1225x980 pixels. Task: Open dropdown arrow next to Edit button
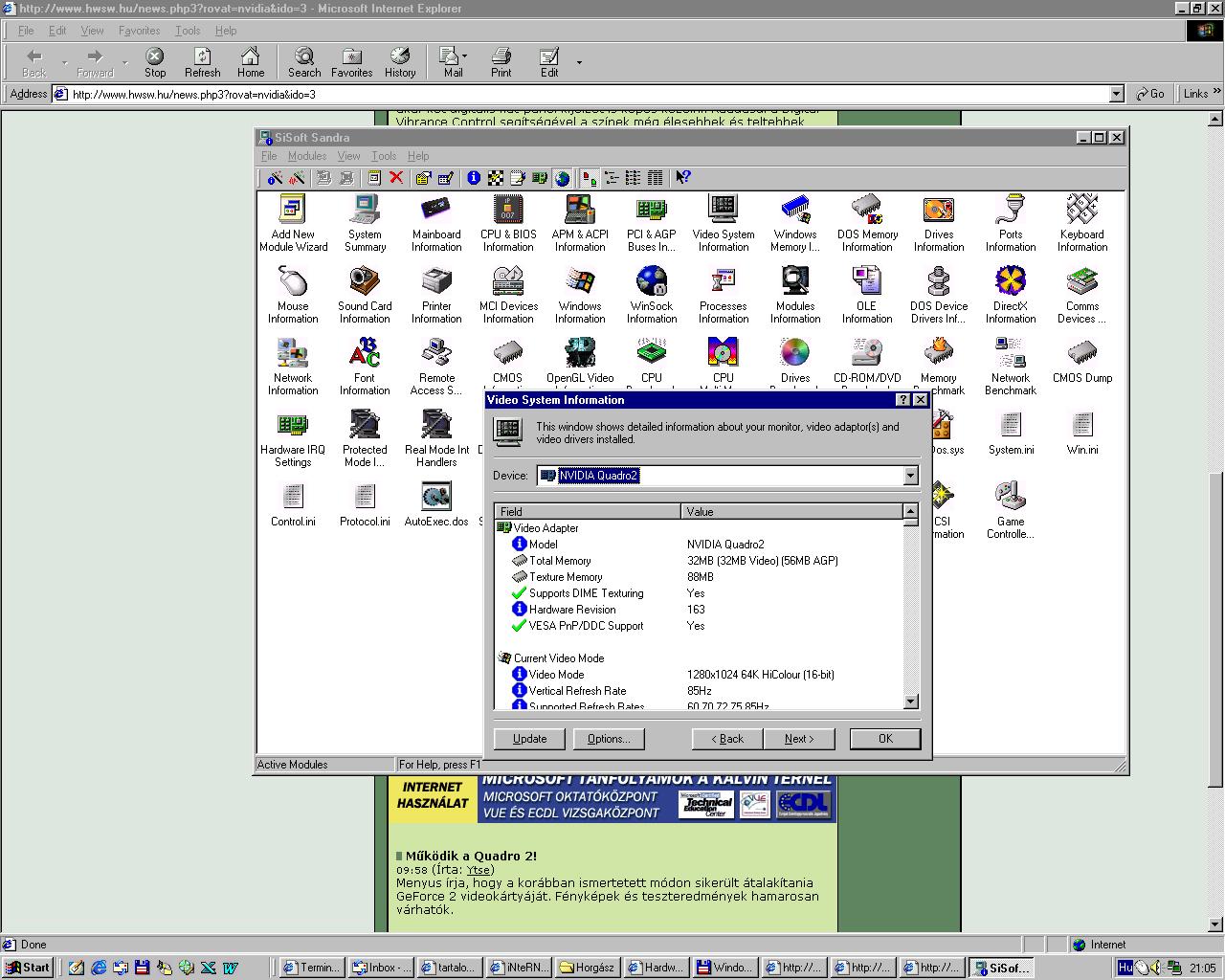(x=579, y=62)
